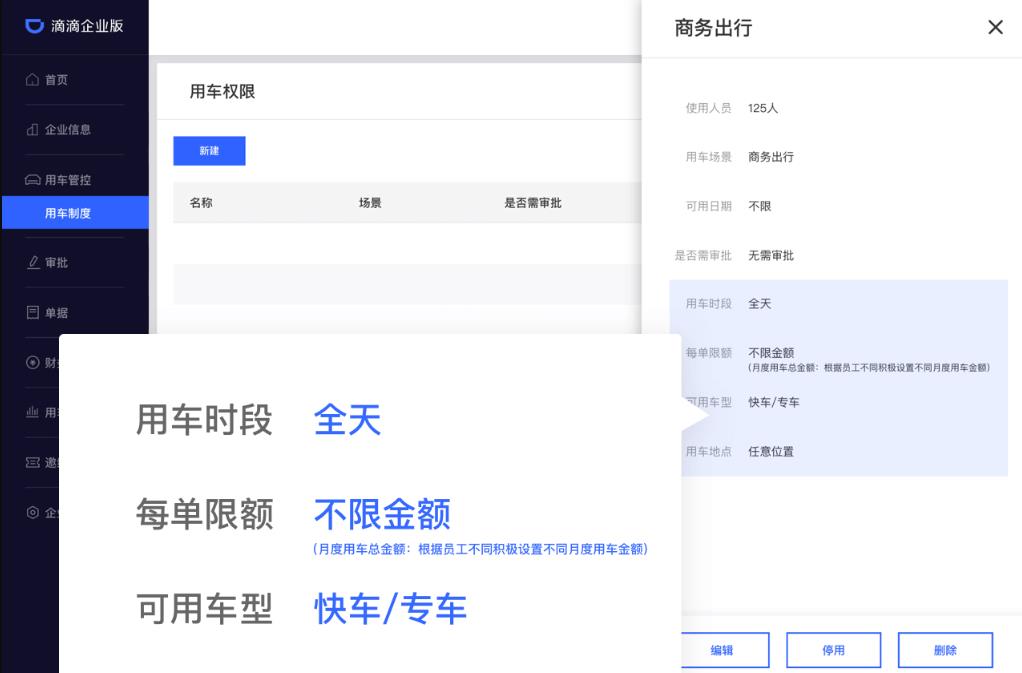Click the 新建 create button

[209, 150]
